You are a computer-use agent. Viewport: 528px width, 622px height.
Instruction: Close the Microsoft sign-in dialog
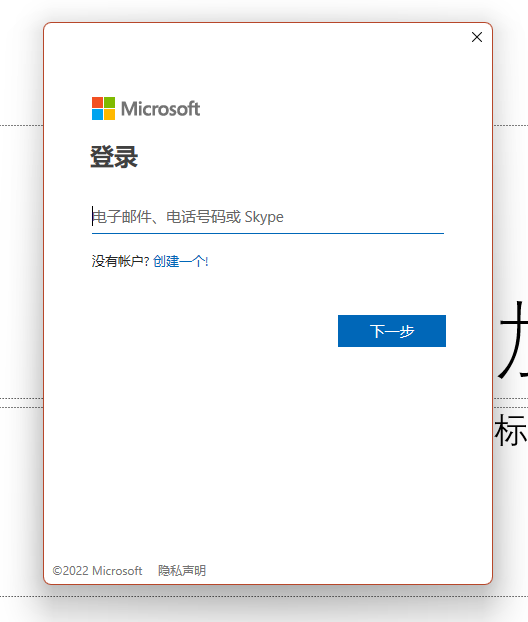[477, 37]
